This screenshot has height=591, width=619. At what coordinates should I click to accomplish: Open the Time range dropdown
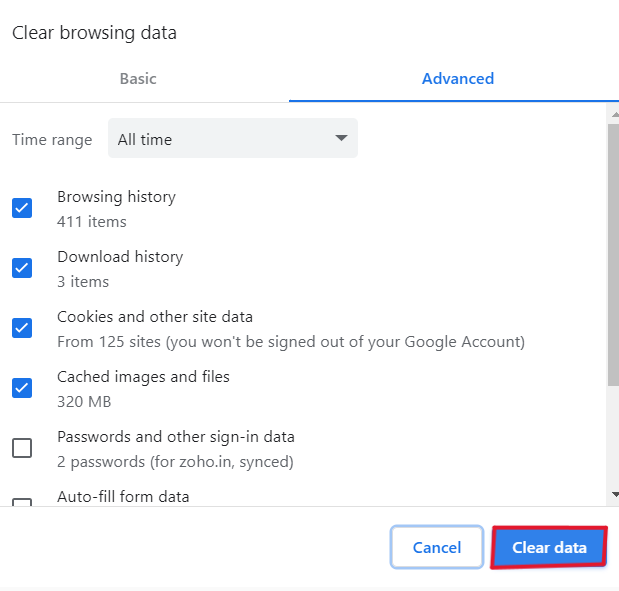tap(232, 139)
